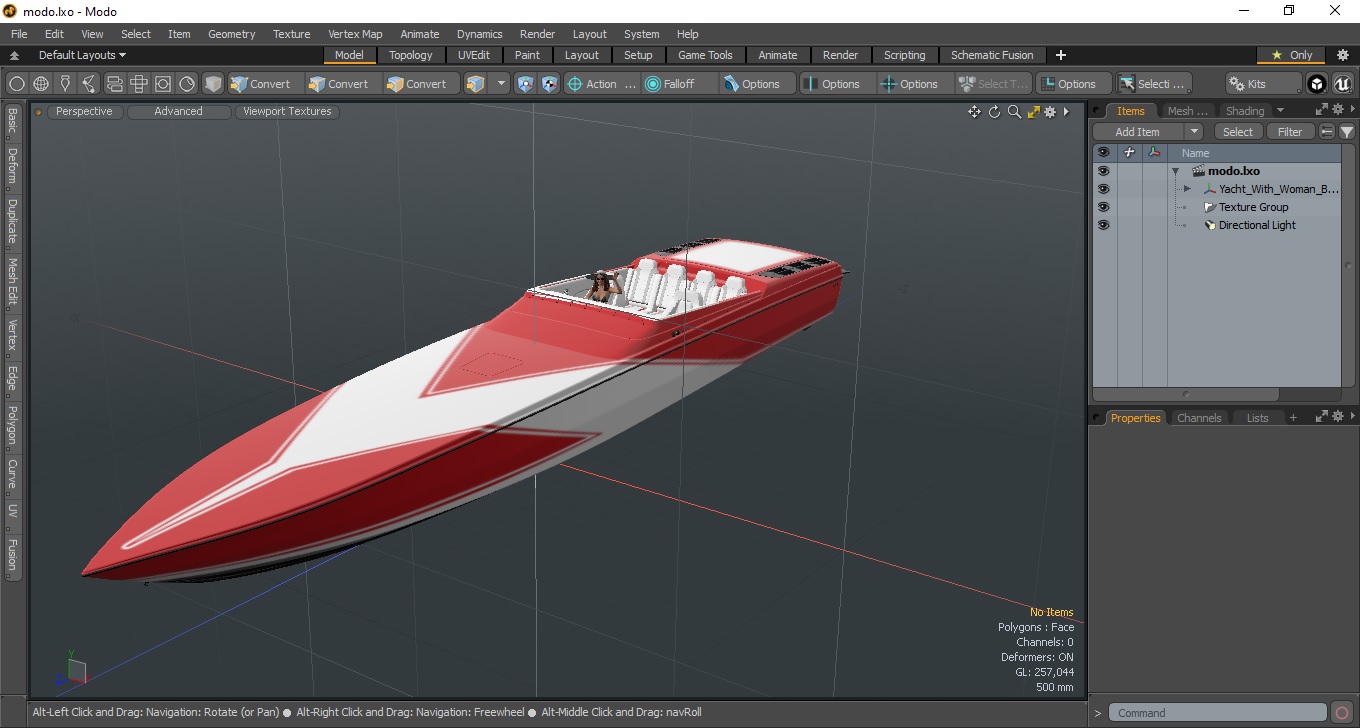The width and height of the screenshot is (1360, 728).
Task: Click the crossed cylinders icon in toolbar
Action: click(x=139, y=84)
